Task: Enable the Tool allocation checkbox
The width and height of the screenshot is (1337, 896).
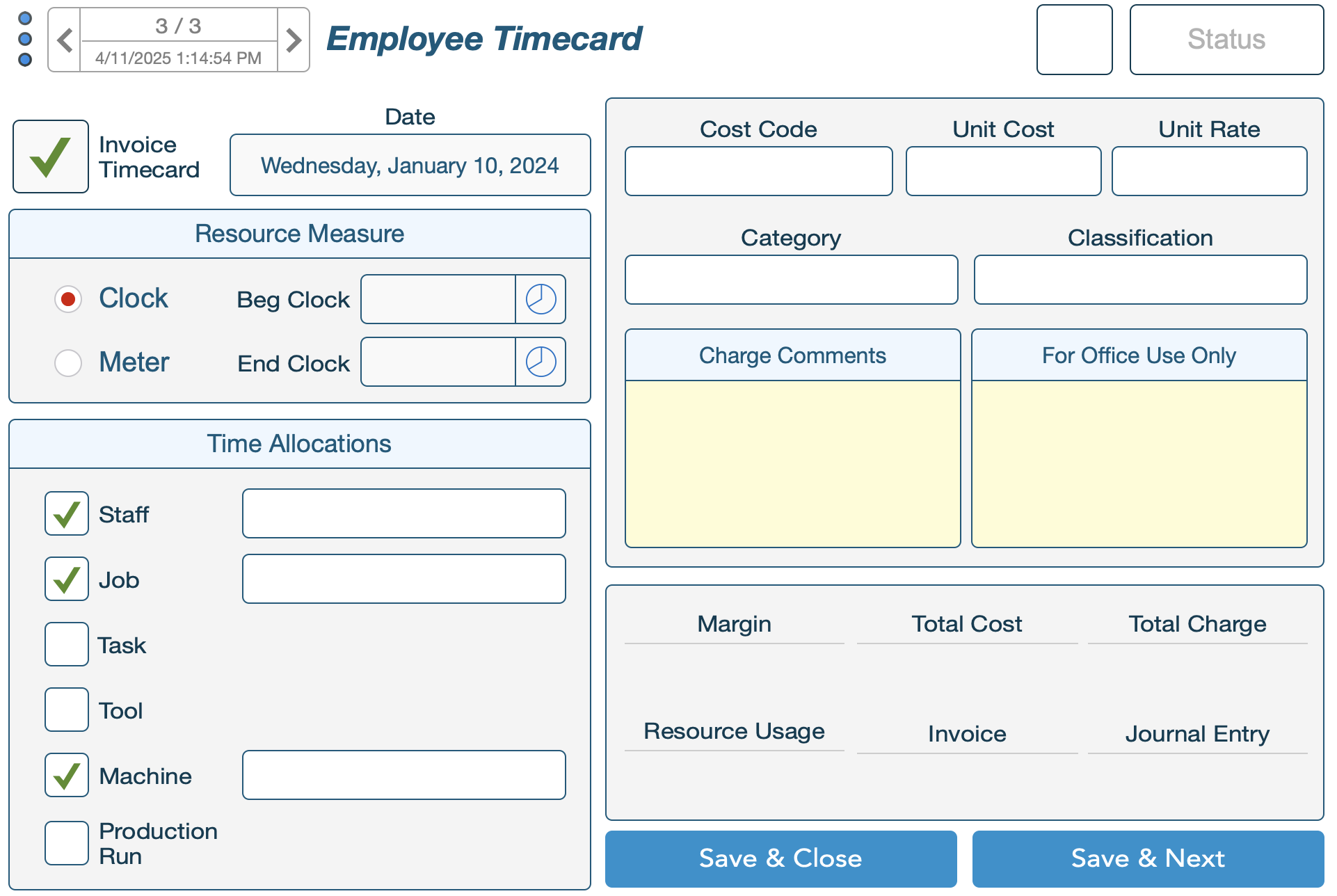Action: (67, 710)
